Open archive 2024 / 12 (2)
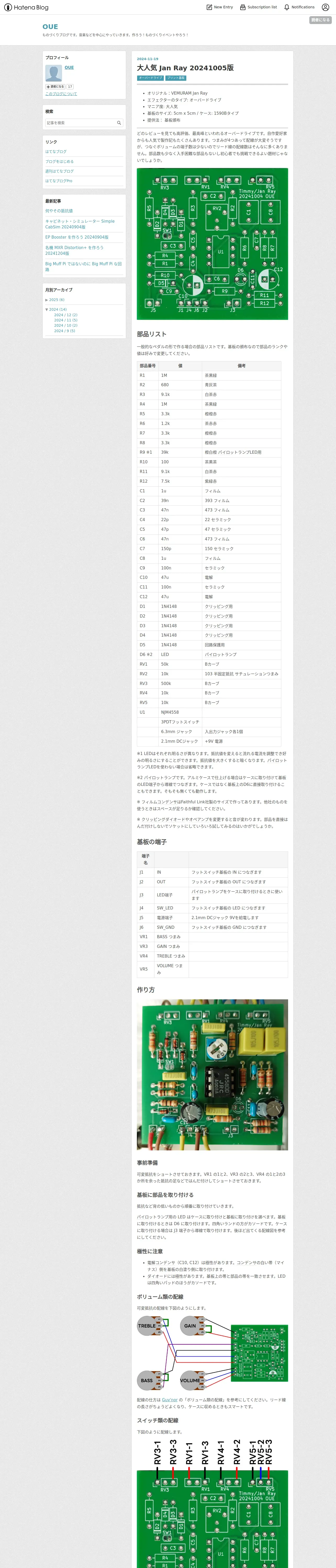 tap(66, 315)
